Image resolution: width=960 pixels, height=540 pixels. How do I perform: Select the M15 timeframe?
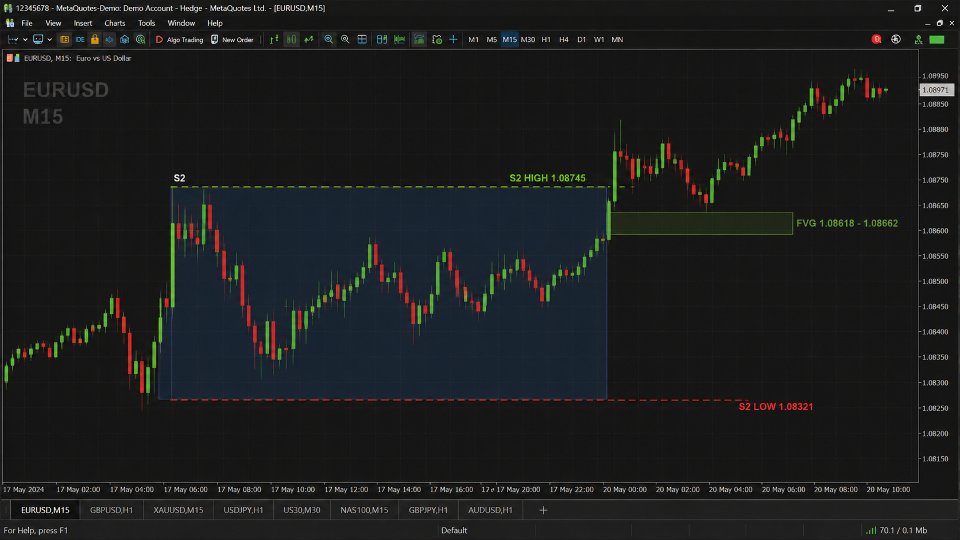pyautogui.click(x=509, y=39)
